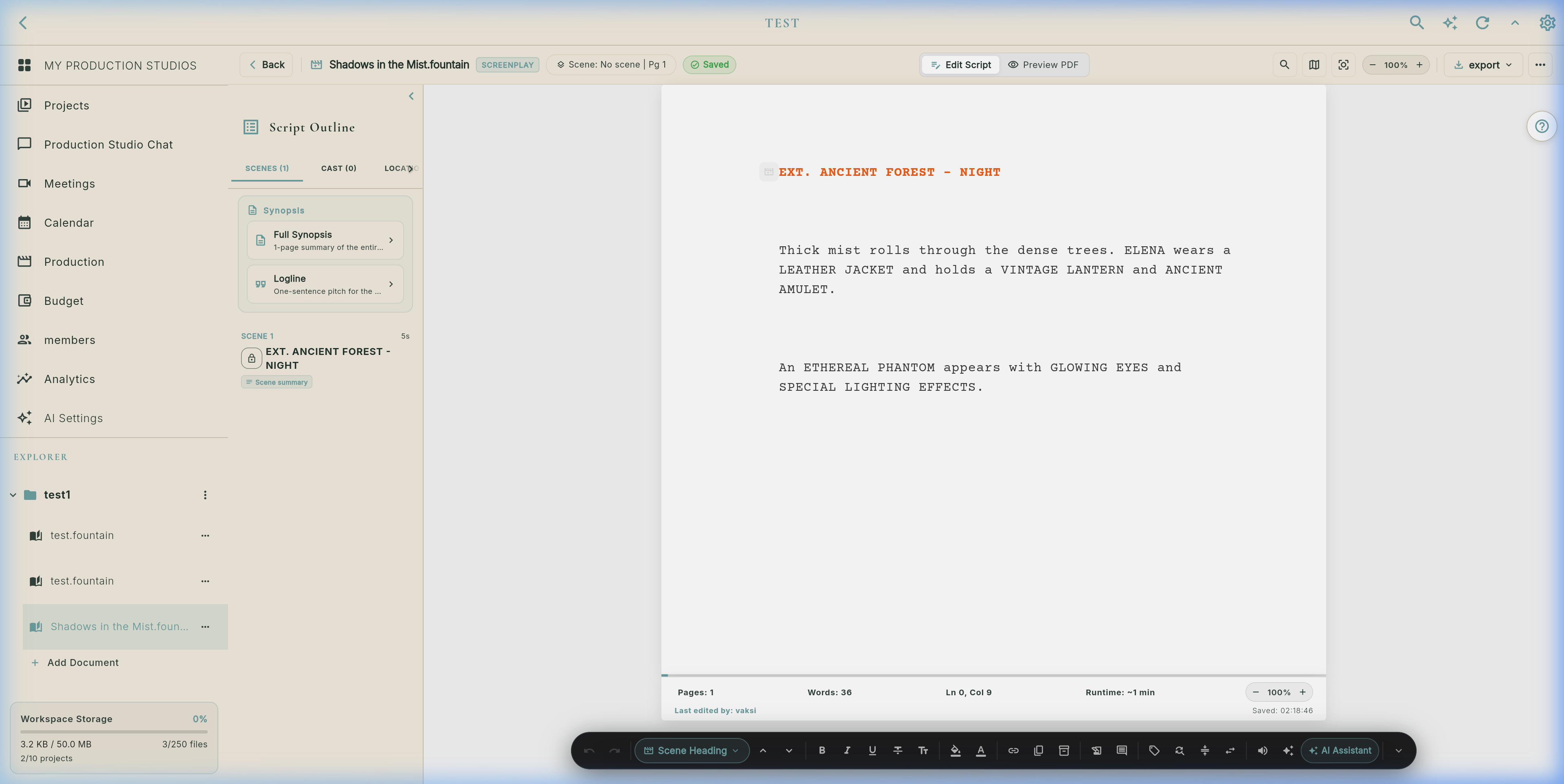Click the archive box icon in toolbar
The height and width of the screenshot is (784, 1564).
click(1064, 751)
